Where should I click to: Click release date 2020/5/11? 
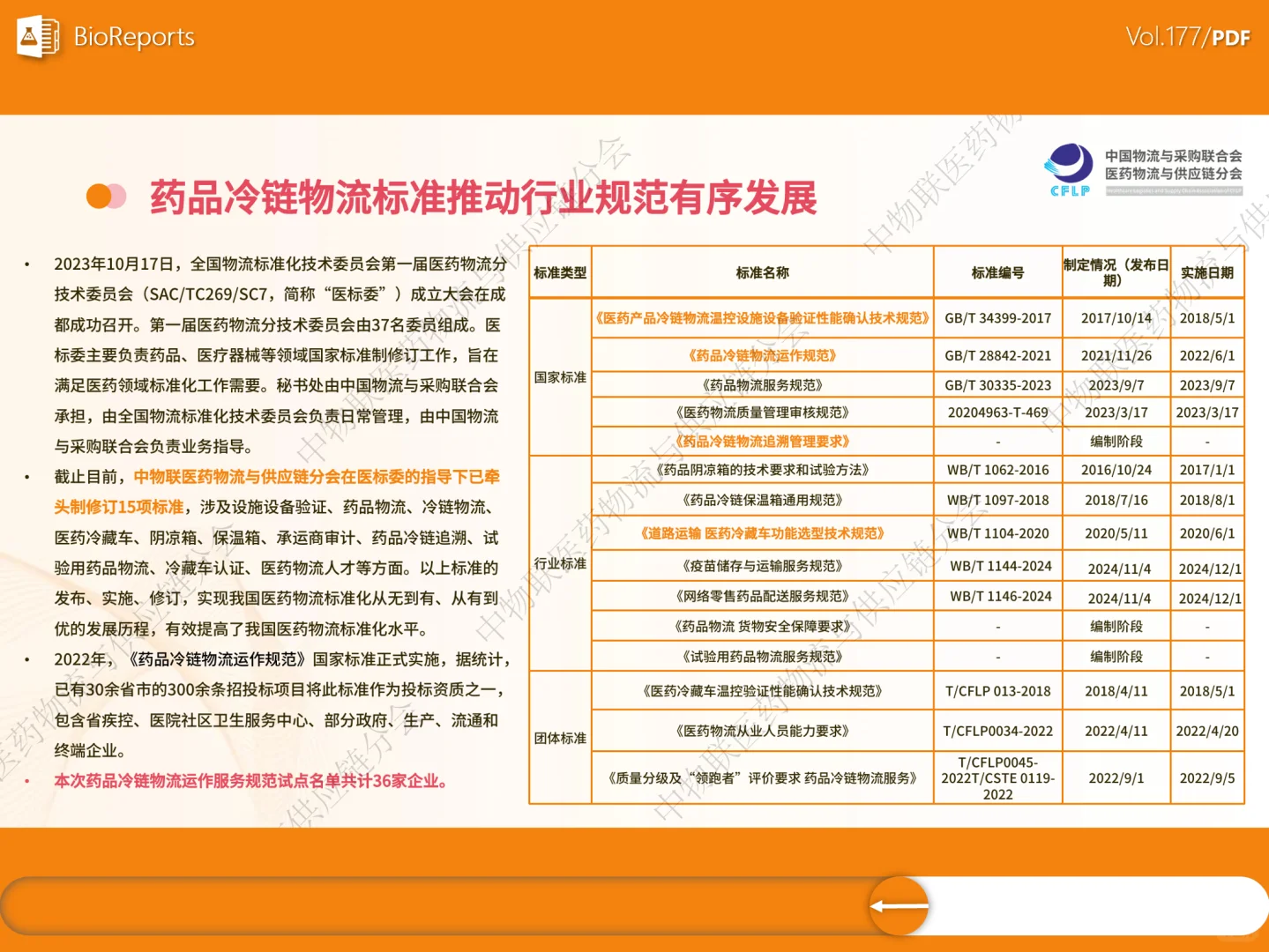(x=1116, y=533)
